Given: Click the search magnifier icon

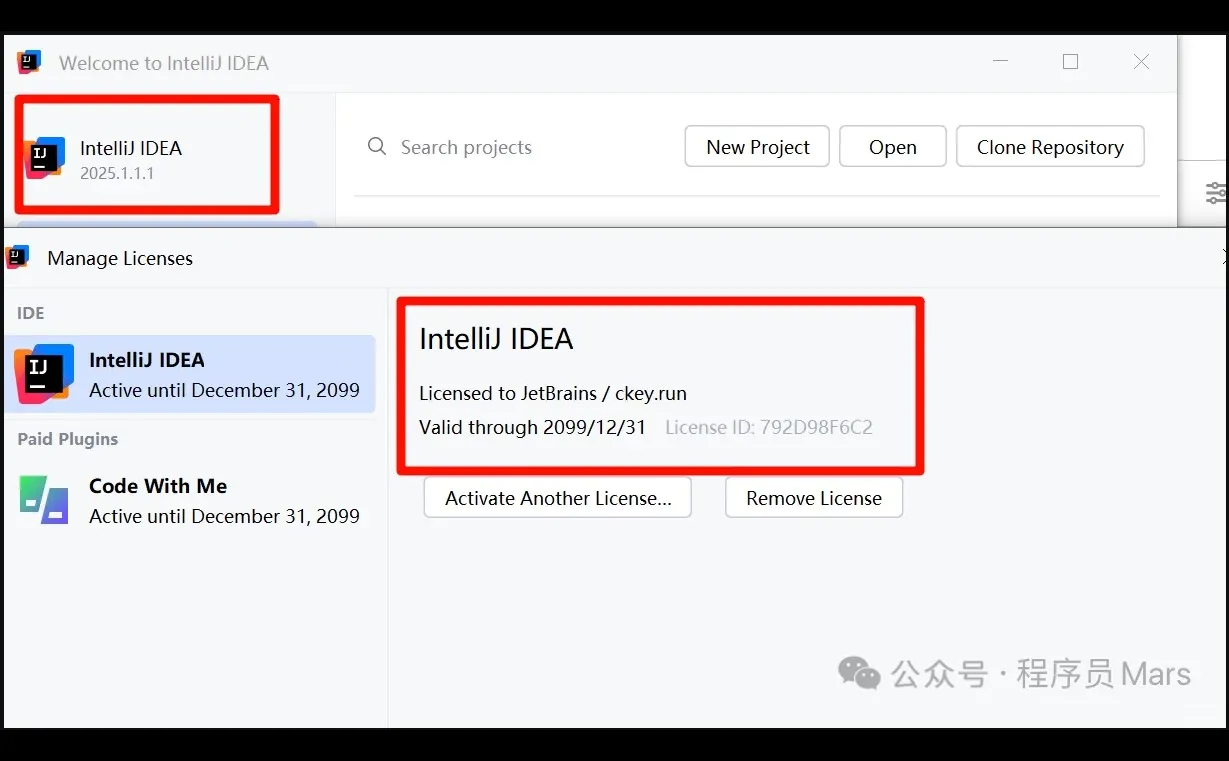Looking at the screenshot, I should click(377, 147).
